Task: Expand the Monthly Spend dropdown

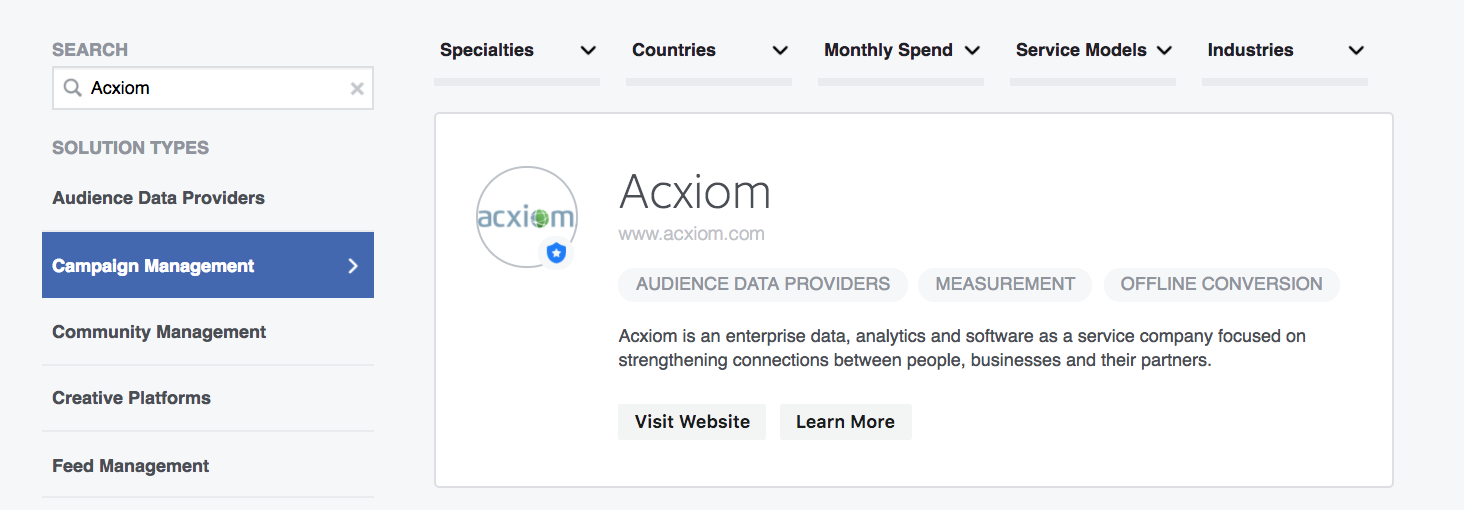Action: click(x=972, y=50)
